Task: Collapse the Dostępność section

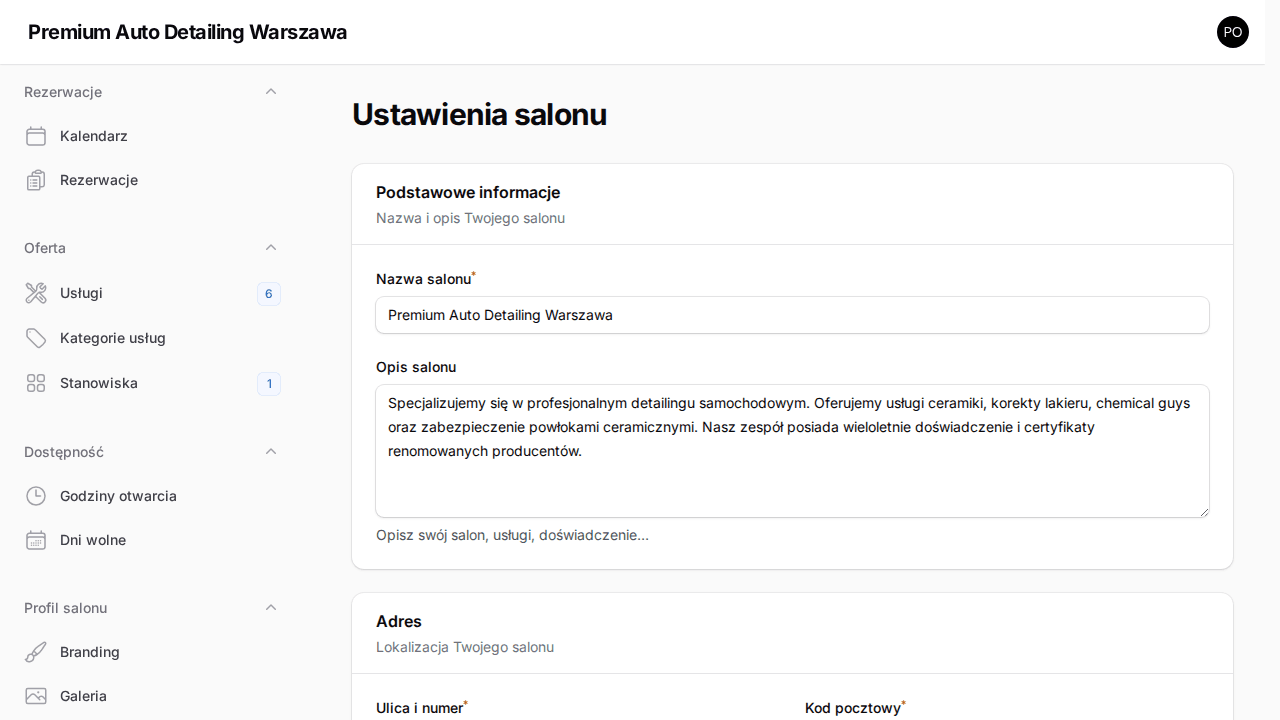Action: pyautogui.click(x=271, y=451)
